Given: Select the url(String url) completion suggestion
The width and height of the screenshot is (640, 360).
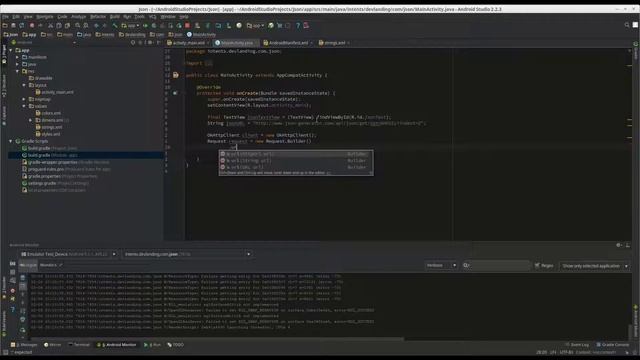Looking at the screenshot, I should pyautogui.click(x=296, y=160).
